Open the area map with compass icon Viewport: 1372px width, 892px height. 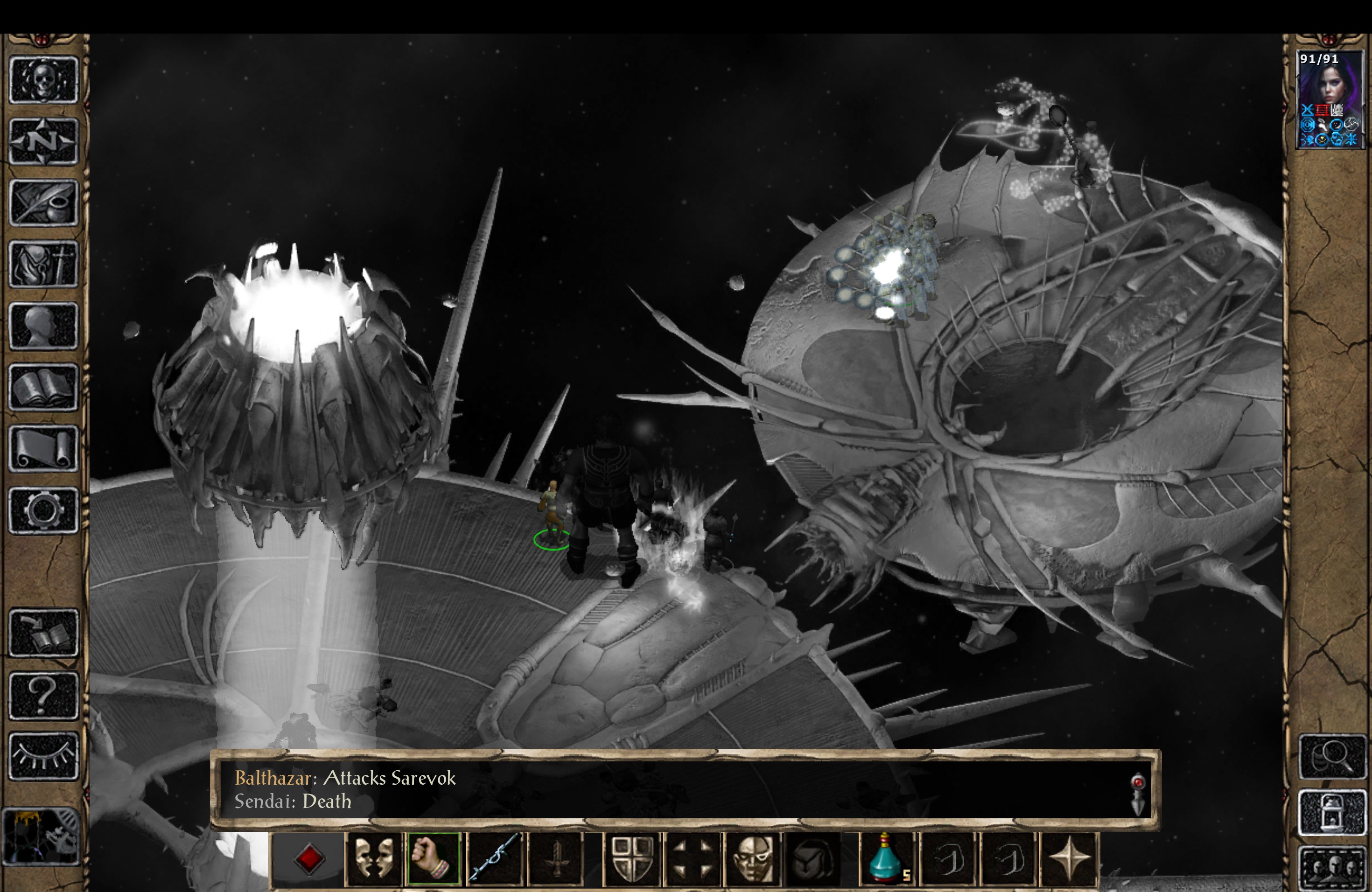[x=44, y=141]
